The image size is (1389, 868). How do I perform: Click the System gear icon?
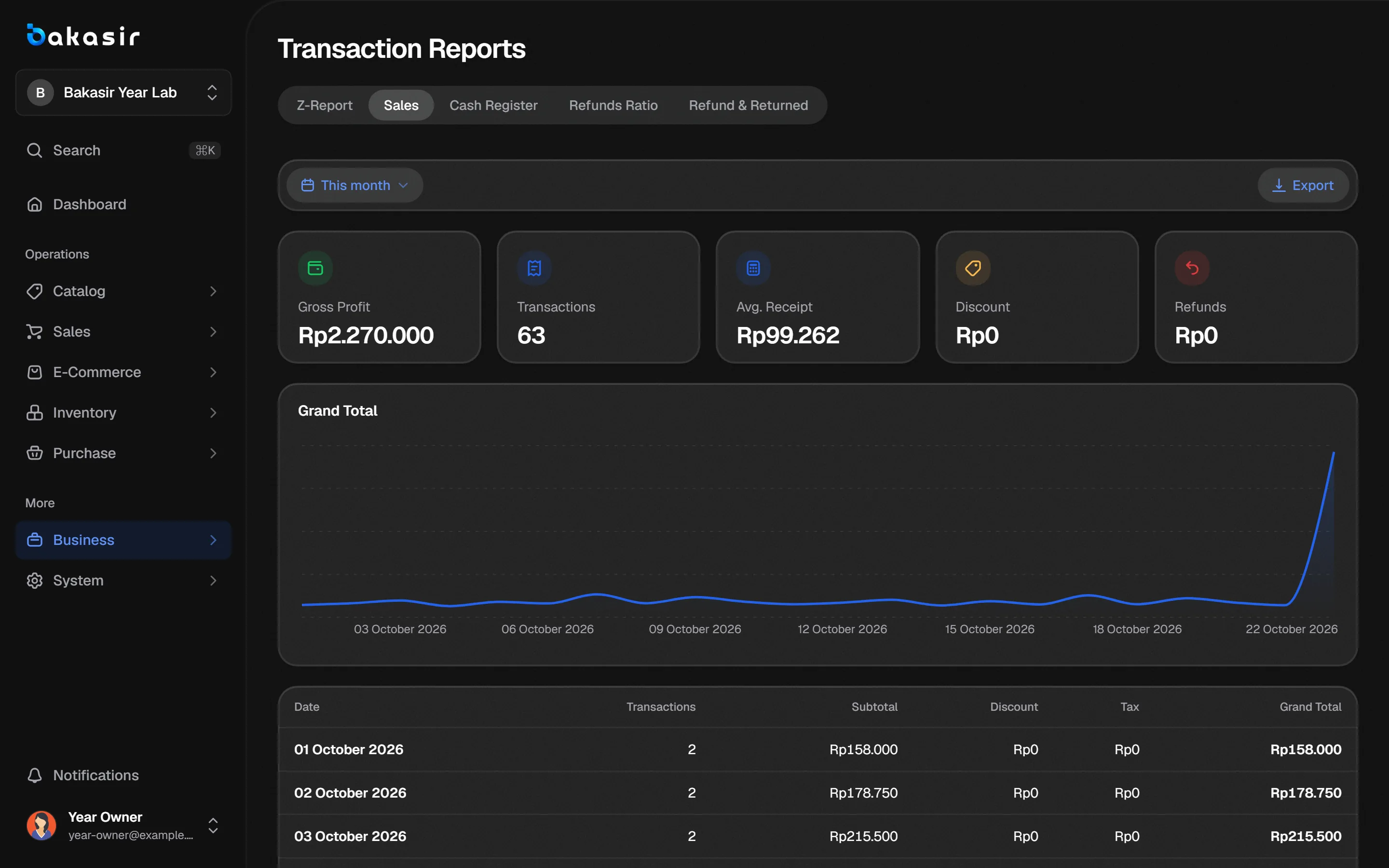34,581
